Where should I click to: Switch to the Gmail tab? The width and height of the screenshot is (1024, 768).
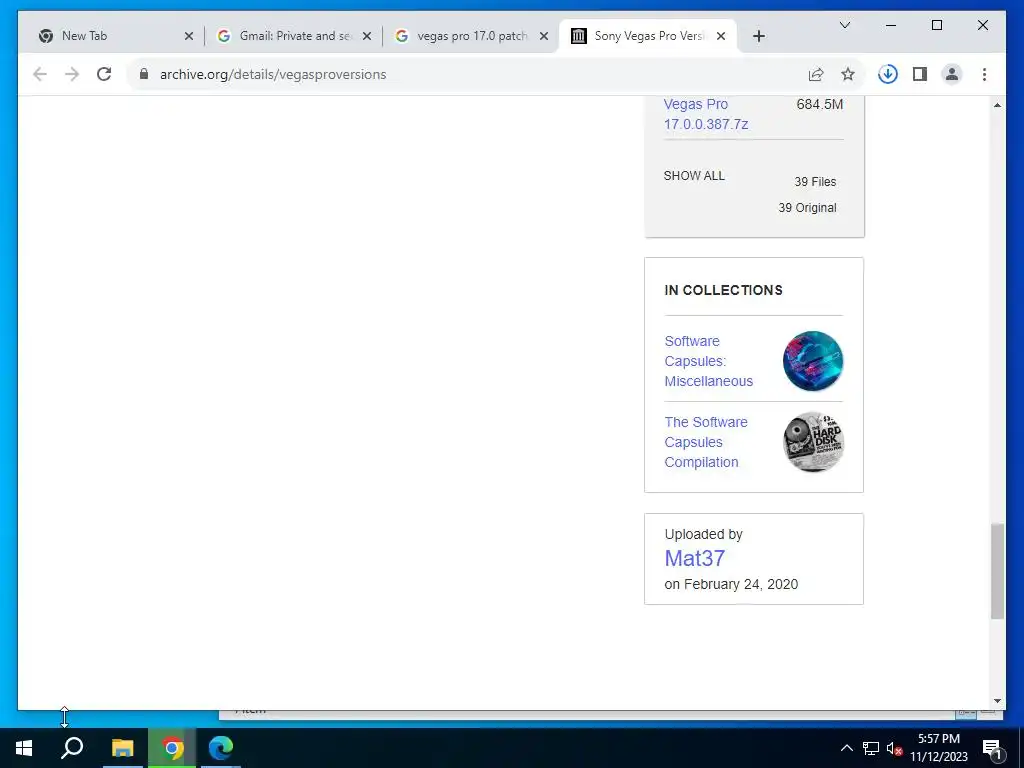tap(296, 36)
